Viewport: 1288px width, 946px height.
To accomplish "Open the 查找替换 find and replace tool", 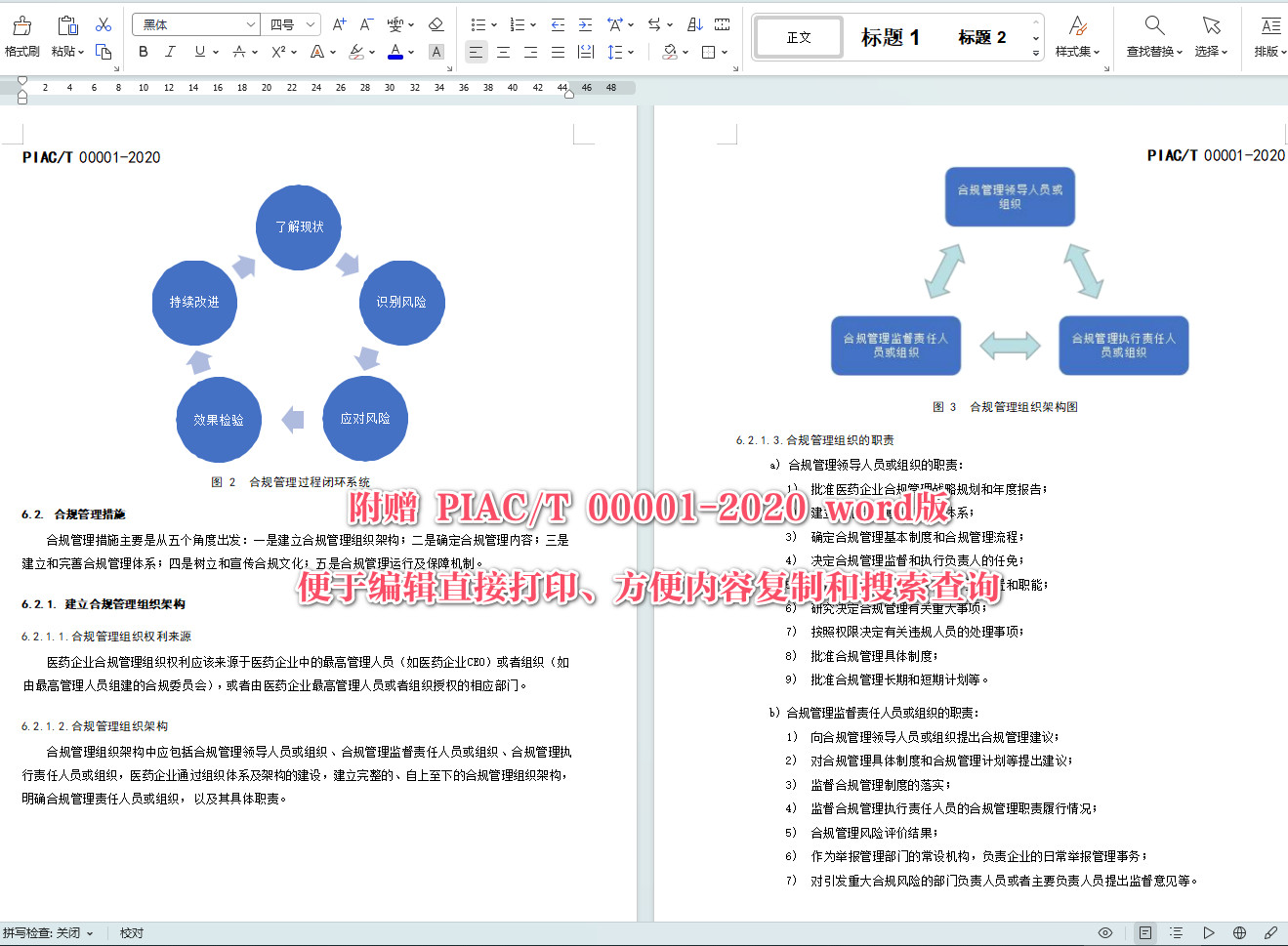I will pos(1153,36).
